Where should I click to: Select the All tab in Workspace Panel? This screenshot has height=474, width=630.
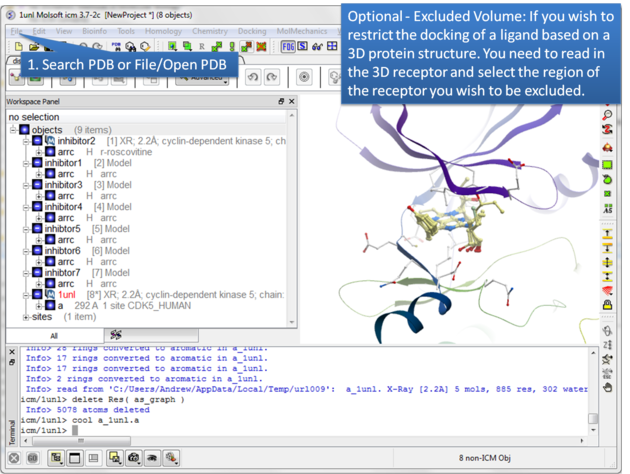click(54, 336)
